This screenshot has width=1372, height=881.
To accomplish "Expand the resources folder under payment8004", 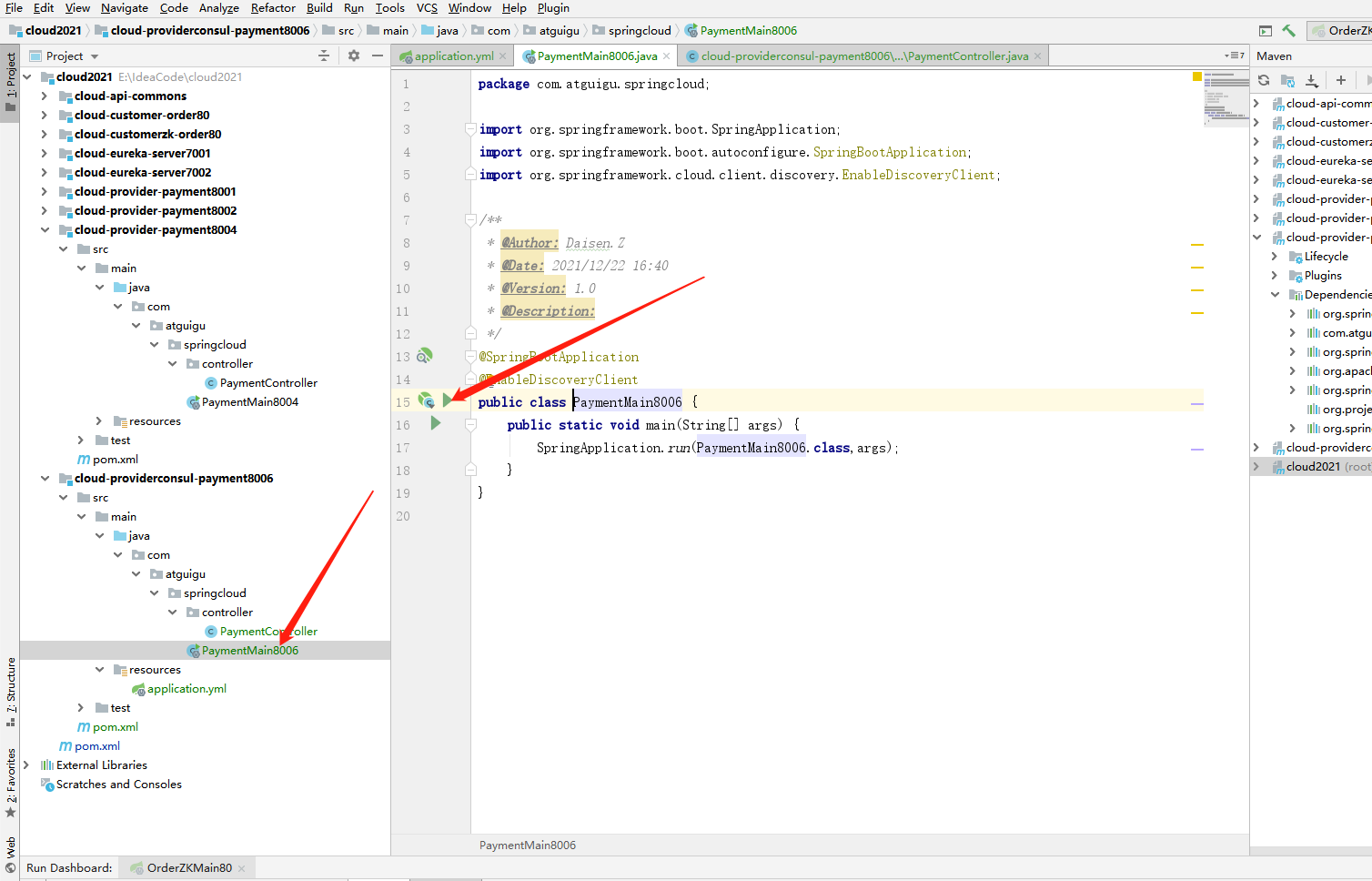I will pyautogui.click(x=99, y=420).
